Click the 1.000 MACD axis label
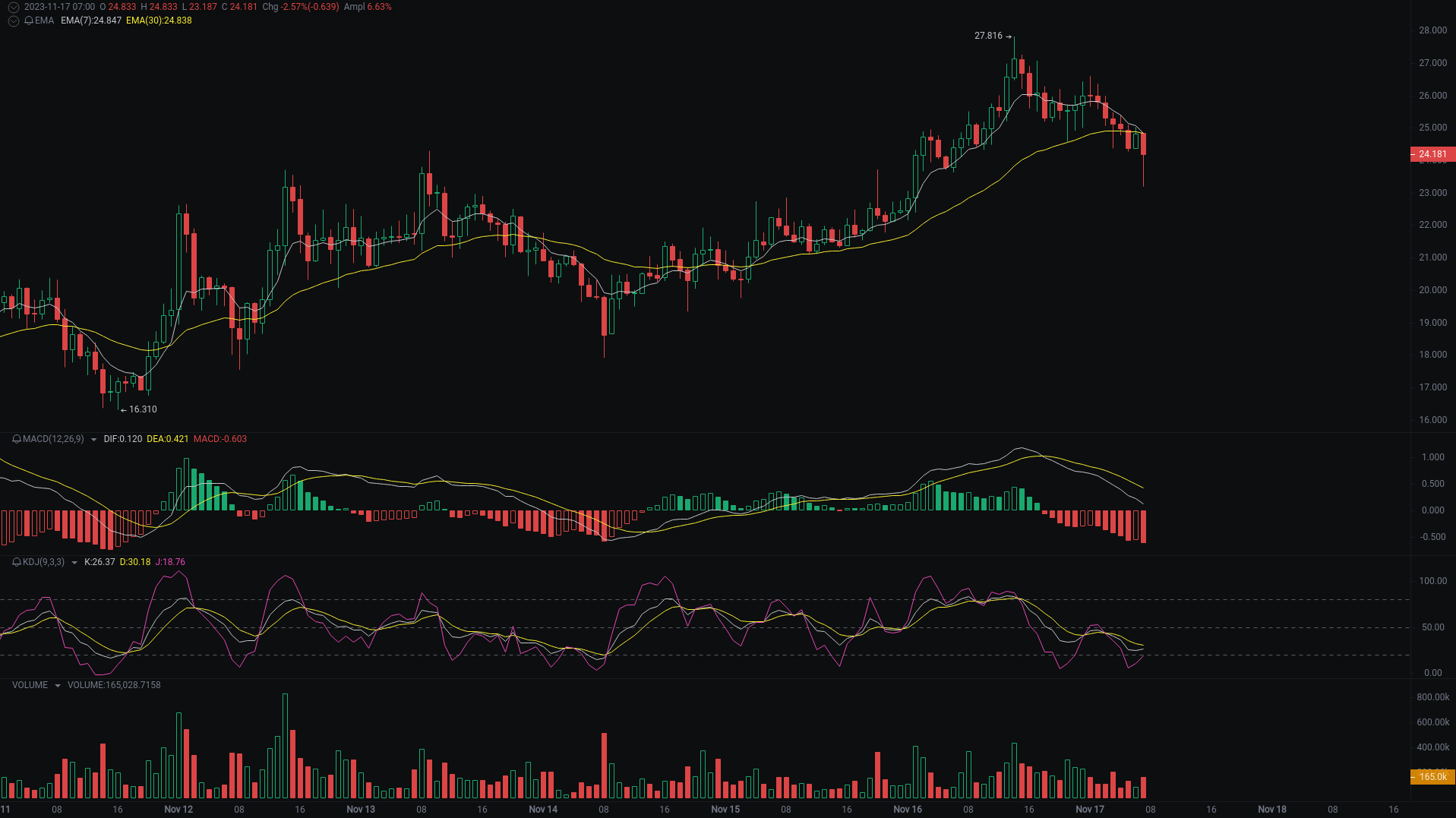Image resolution: width=1456 pixels, height=818 pixels. [x=1432, y=457]
